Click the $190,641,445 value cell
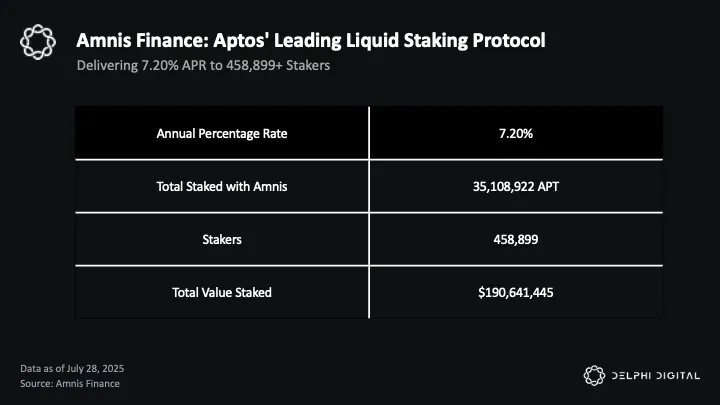 point(516,292)
